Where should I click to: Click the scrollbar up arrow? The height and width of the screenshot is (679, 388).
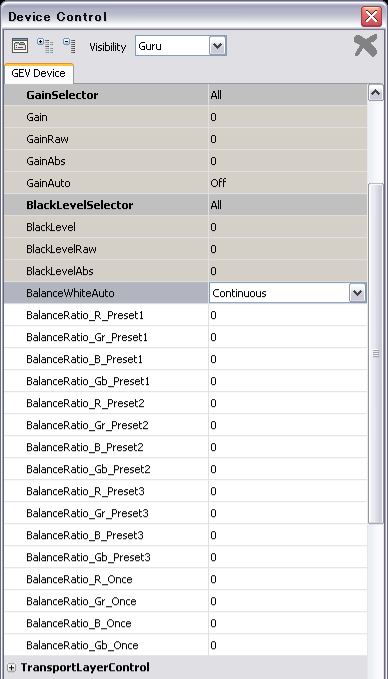375,93
